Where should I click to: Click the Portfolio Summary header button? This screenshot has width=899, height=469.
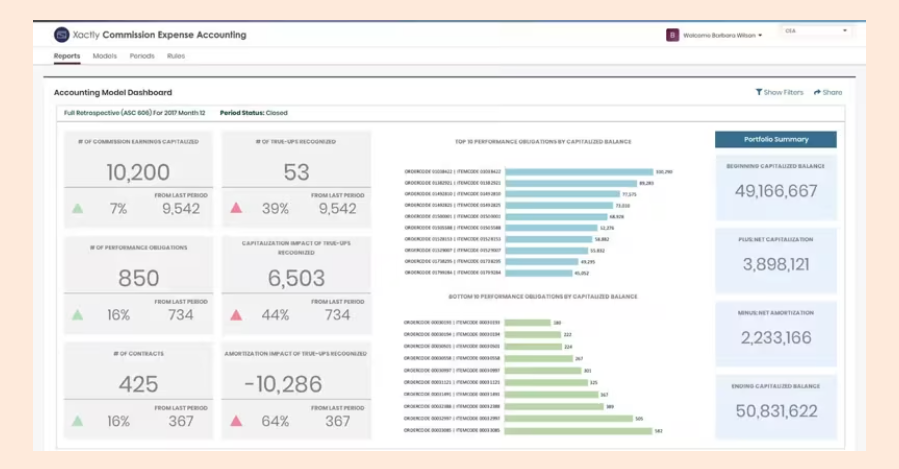(776, 139)
